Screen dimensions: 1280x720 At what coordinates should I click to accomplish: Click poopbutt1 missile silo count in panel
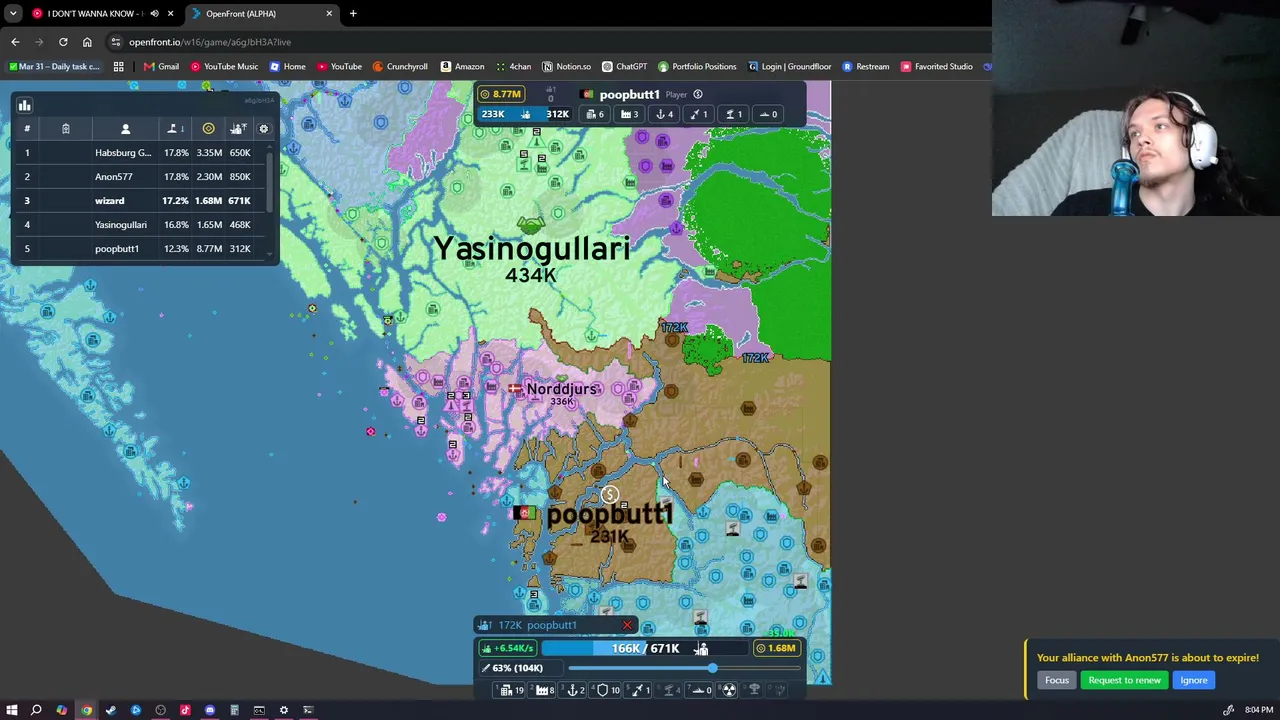click(x=698, y=114)
